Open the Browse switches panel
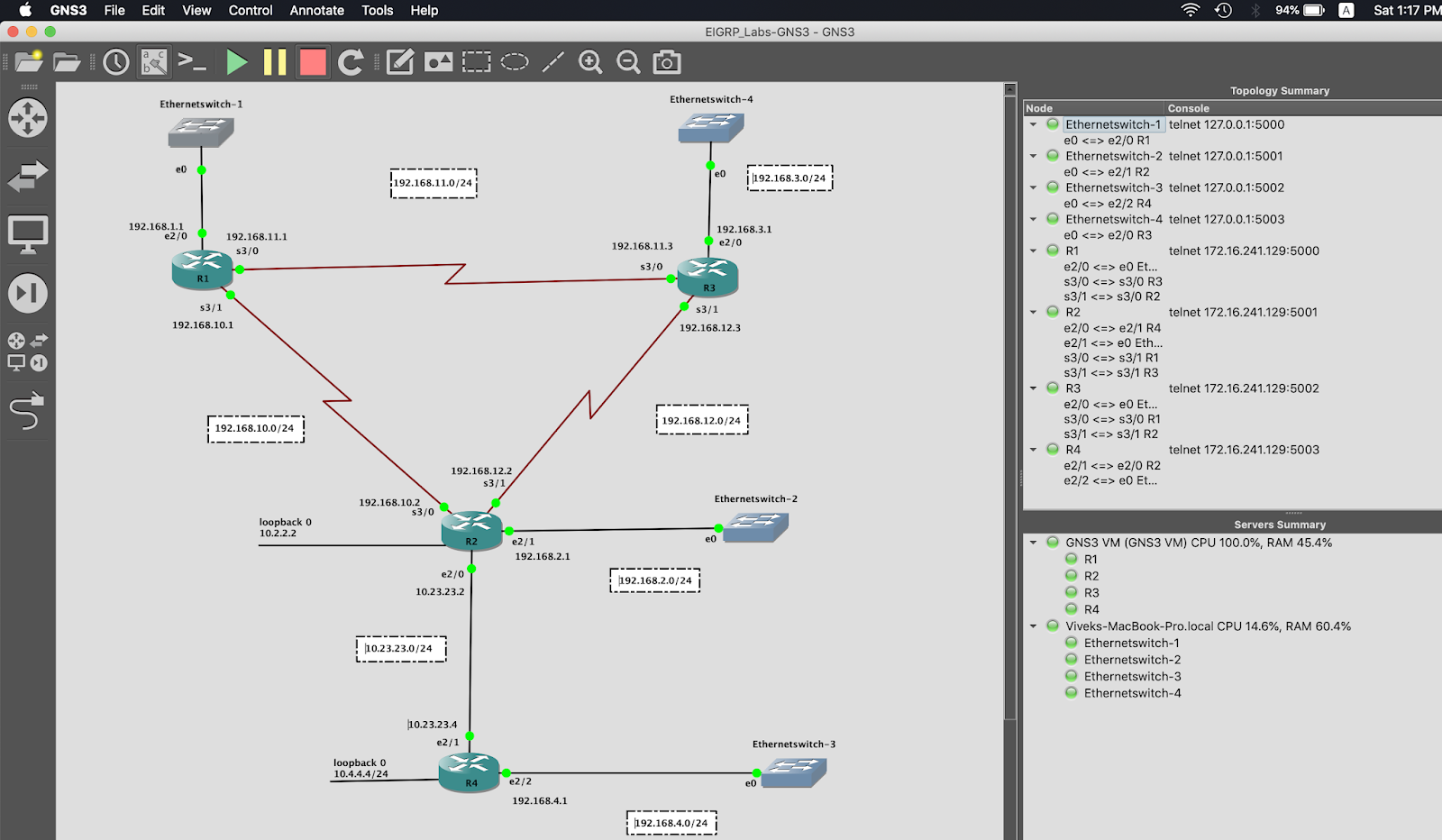Image resolution: width=1442 pixels, height=840 pixels. (x=27, y=175)
